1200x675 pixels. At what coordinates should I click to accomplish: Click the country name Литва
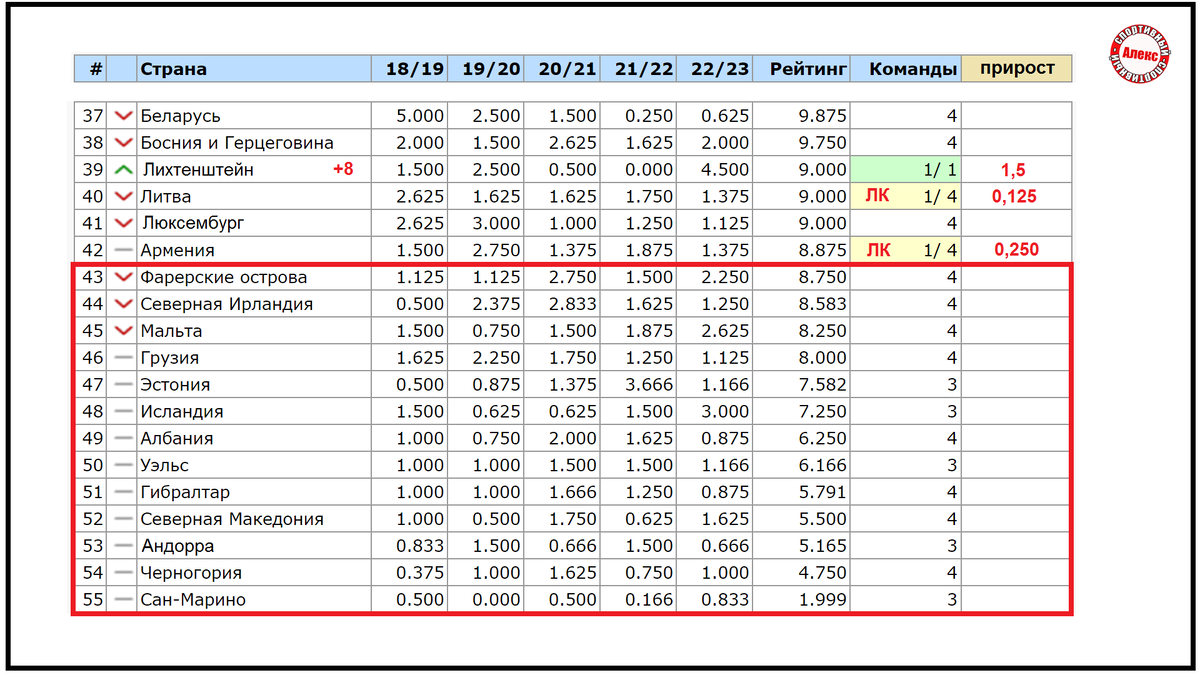tap(166, 197)
